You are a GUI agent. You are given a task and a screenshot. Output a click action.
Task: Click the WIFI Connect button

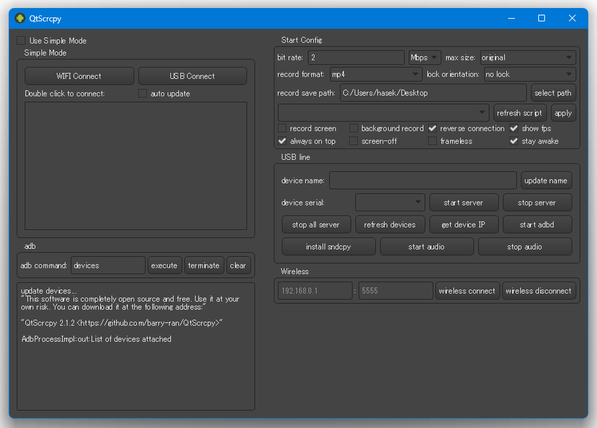point(79,76)
